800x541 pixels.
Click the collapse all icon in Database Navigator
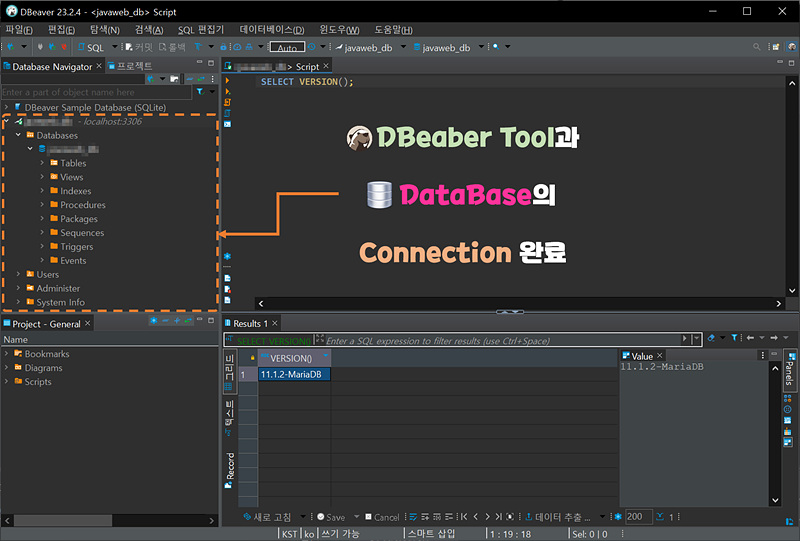tap(189, 79)
